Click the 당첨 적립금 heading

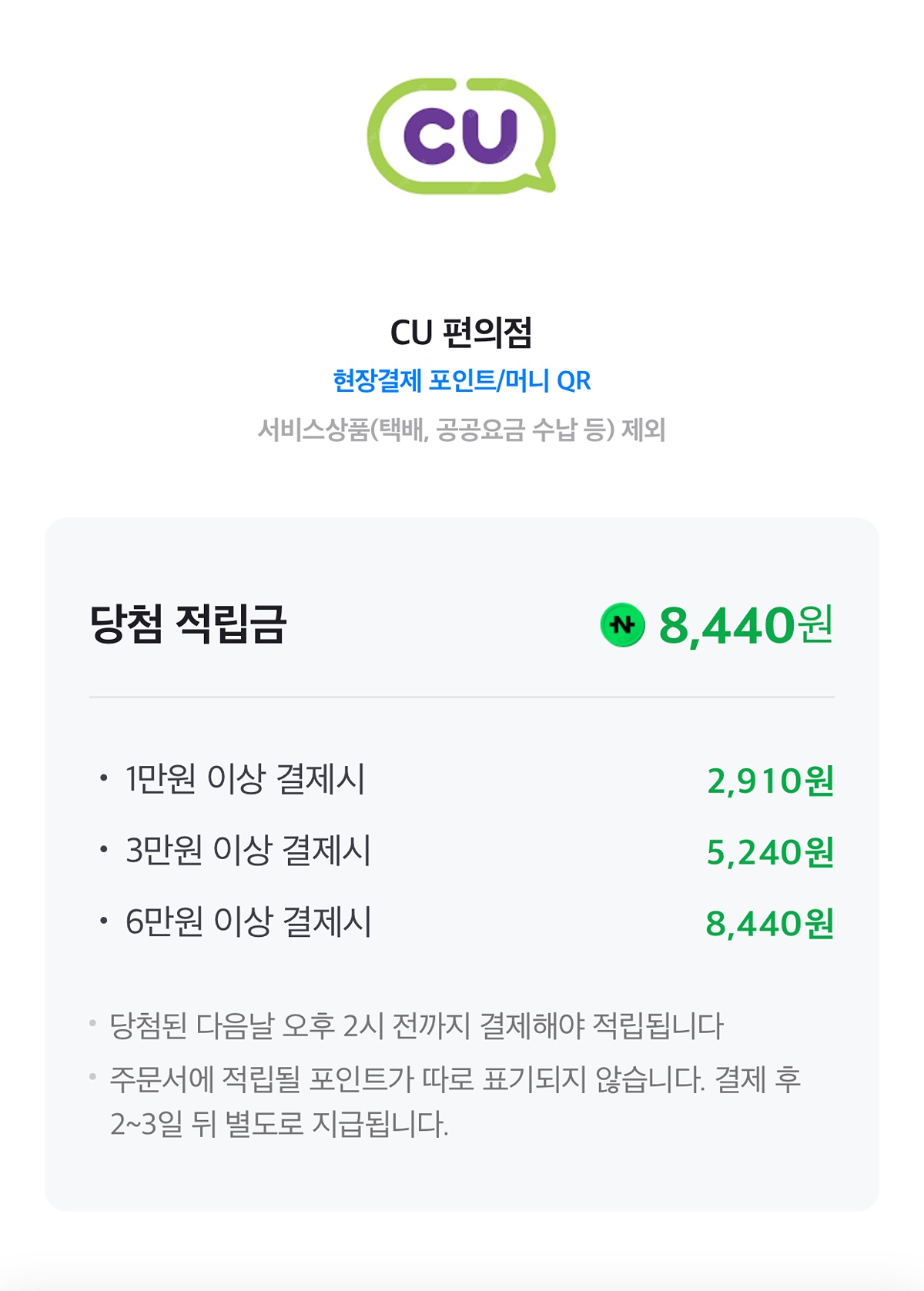click(188, 624)
